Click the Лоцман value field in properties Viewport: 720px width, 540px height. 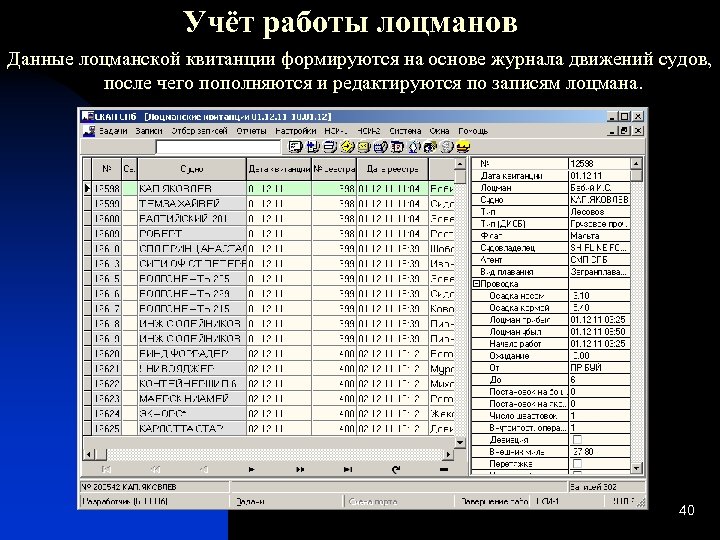point(599,187)
